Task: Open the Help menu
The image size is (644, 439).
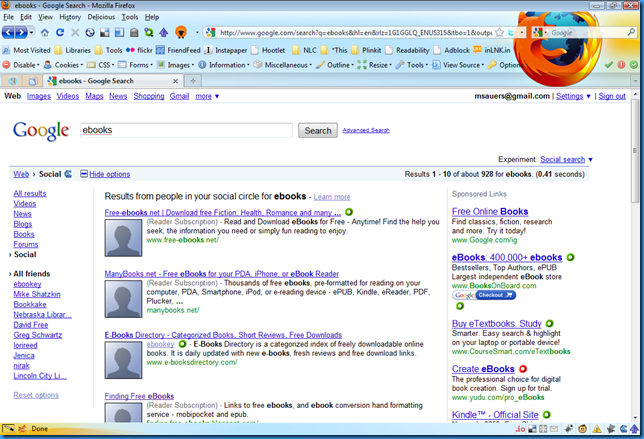Action: [152, 17]
